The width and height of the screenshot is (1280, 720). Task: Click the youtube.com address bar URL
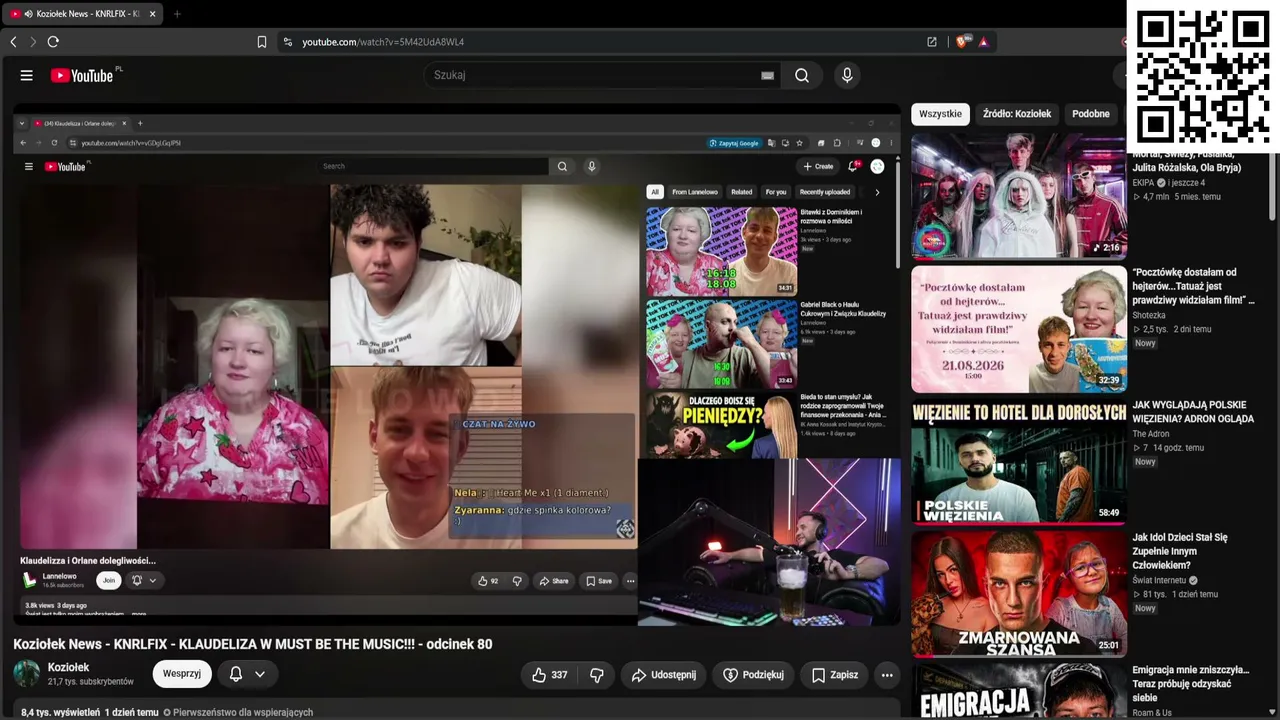(384, 42)
